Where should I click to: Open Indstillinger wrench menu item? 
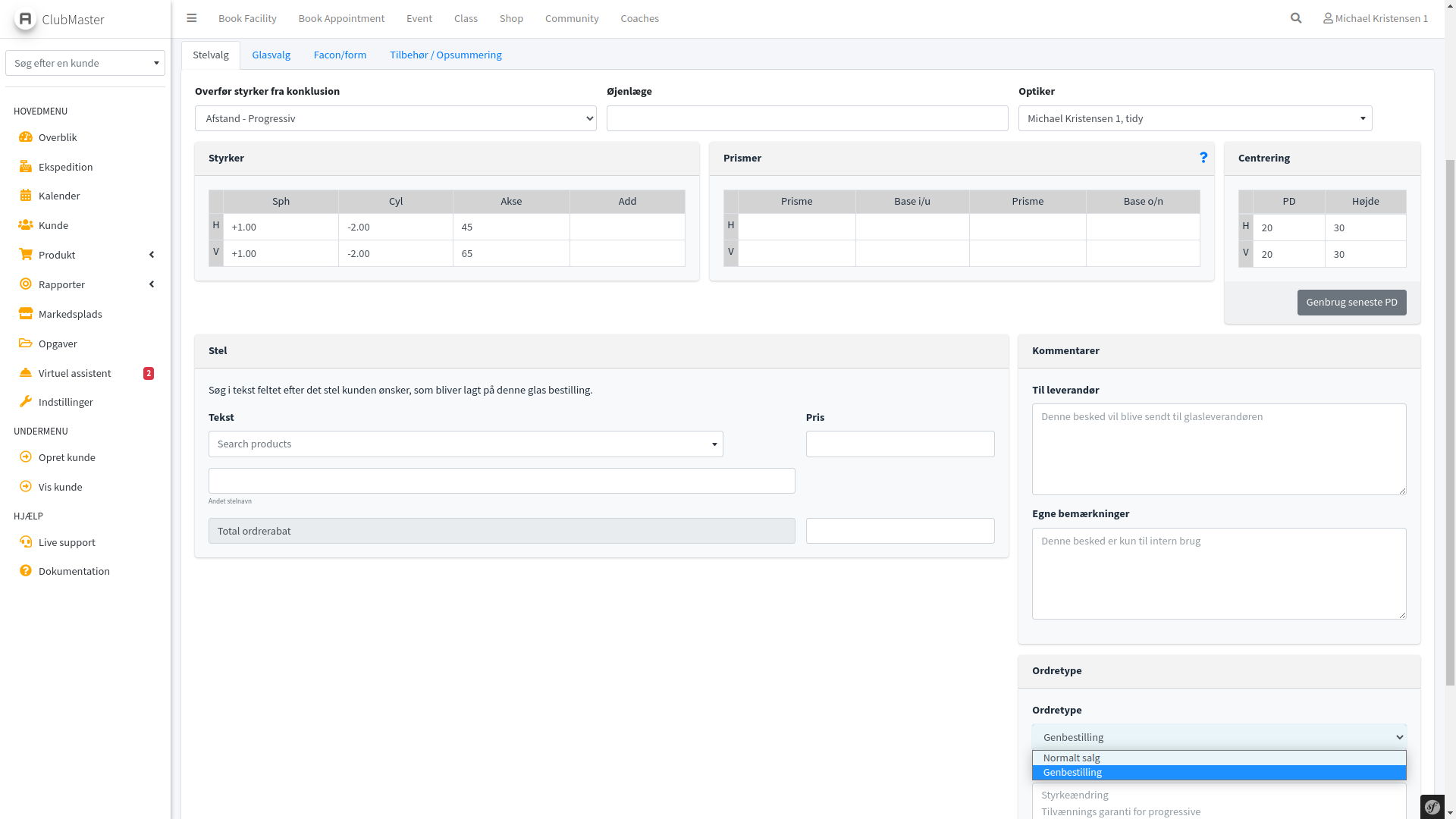point(65,402)
